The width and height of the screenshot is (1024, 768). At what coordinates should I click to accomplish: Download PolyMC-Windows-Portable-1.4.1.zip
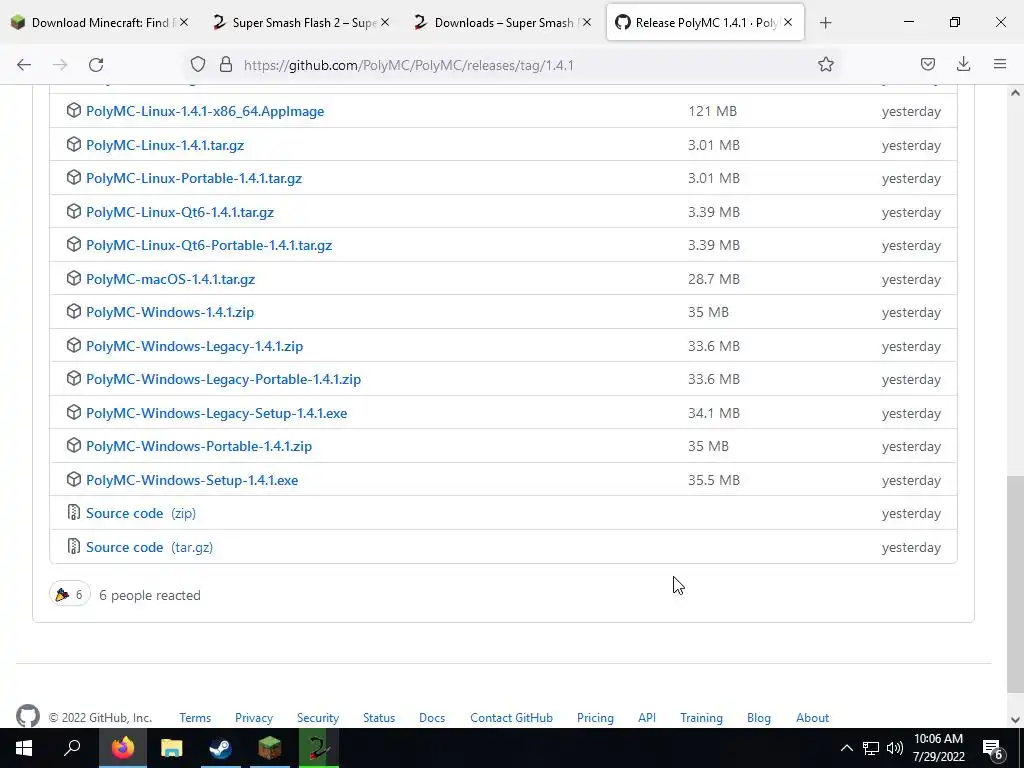199,447
